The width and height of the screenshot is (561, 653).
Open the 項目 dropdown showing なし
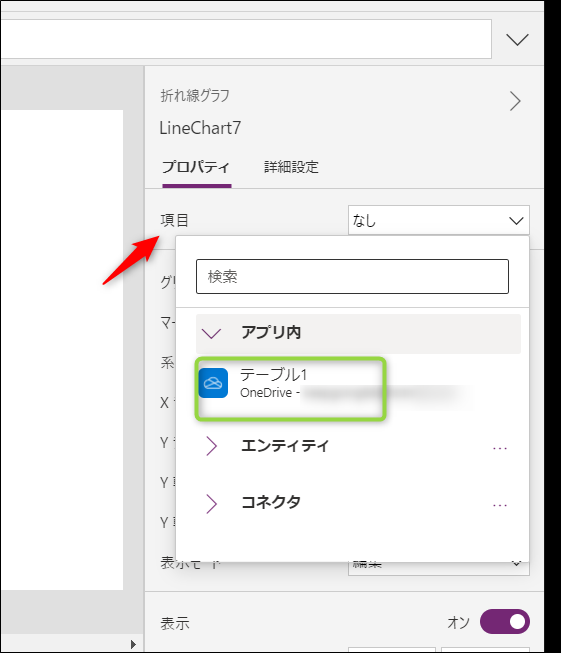click(x=439, y=220)
